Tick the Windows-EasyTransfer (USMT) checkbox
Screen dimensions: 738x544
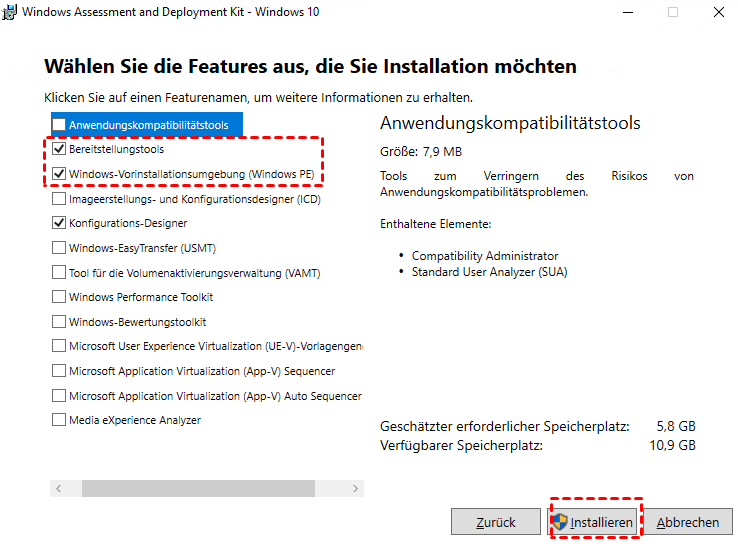[x=59, y=248]
